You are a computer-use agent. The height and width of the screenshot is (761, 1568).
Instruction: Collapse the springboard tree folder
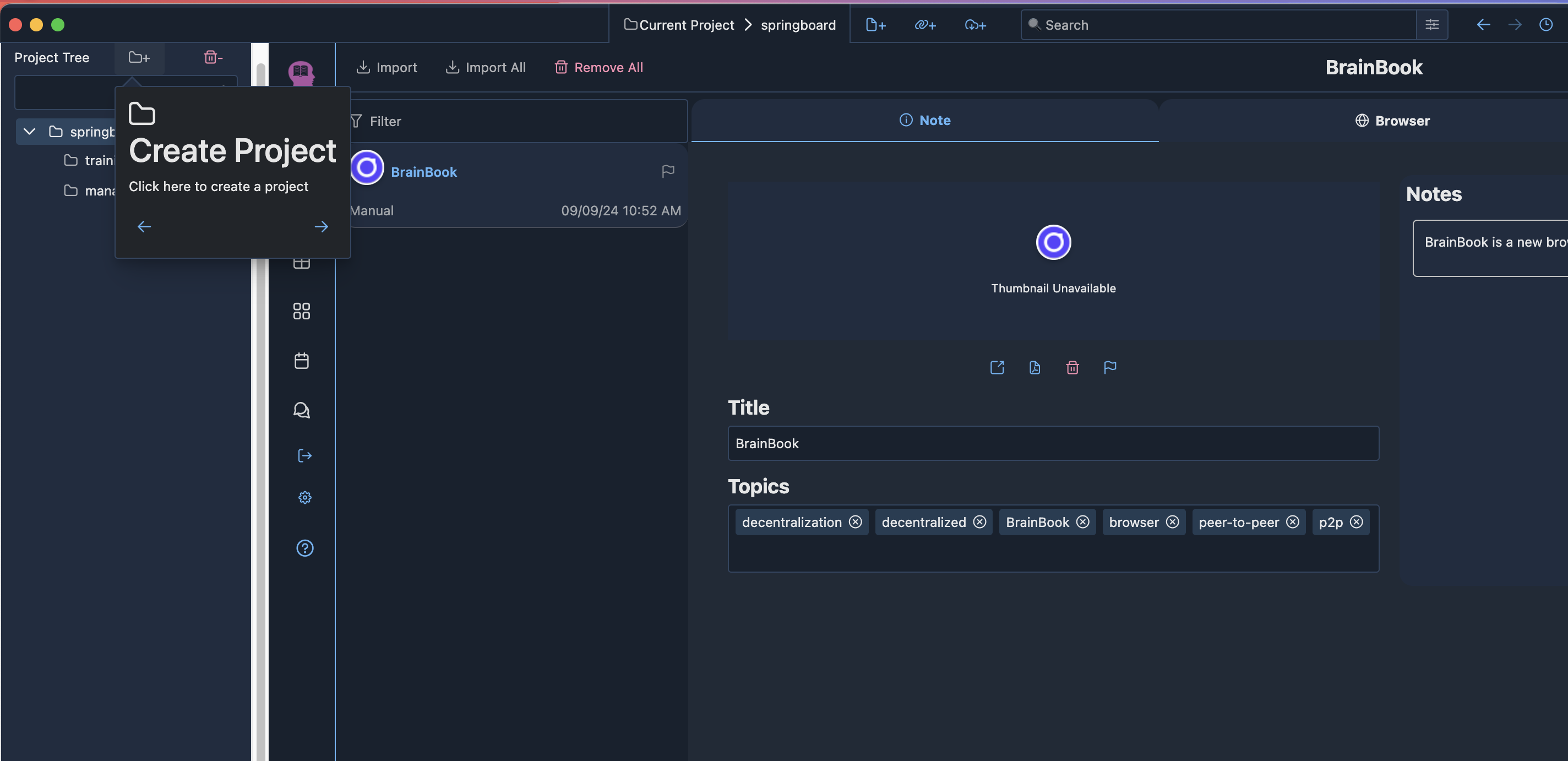tap(29, 132)
